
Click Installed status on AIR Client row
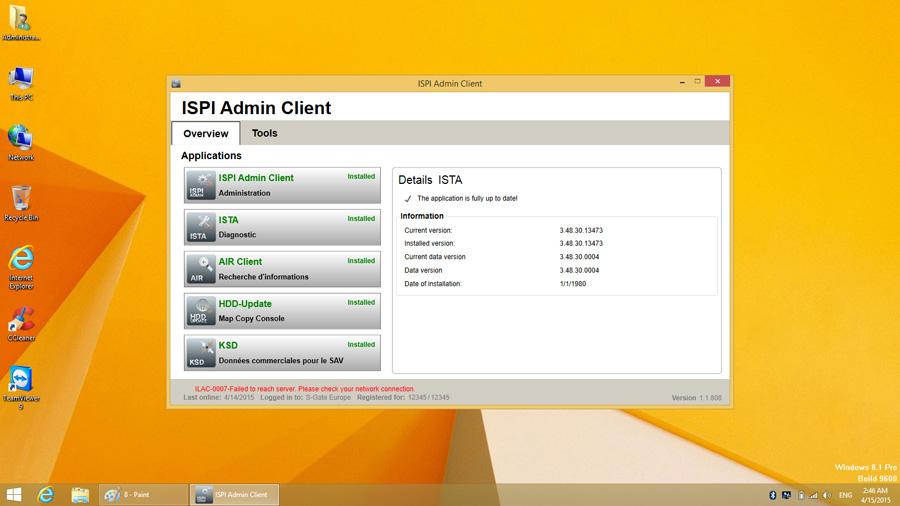tap(361, 260)
